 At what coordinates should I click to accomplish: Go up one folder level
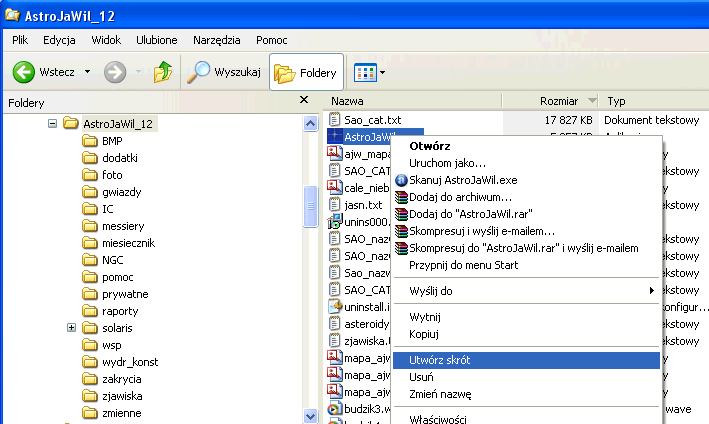[x=163, y=72]
